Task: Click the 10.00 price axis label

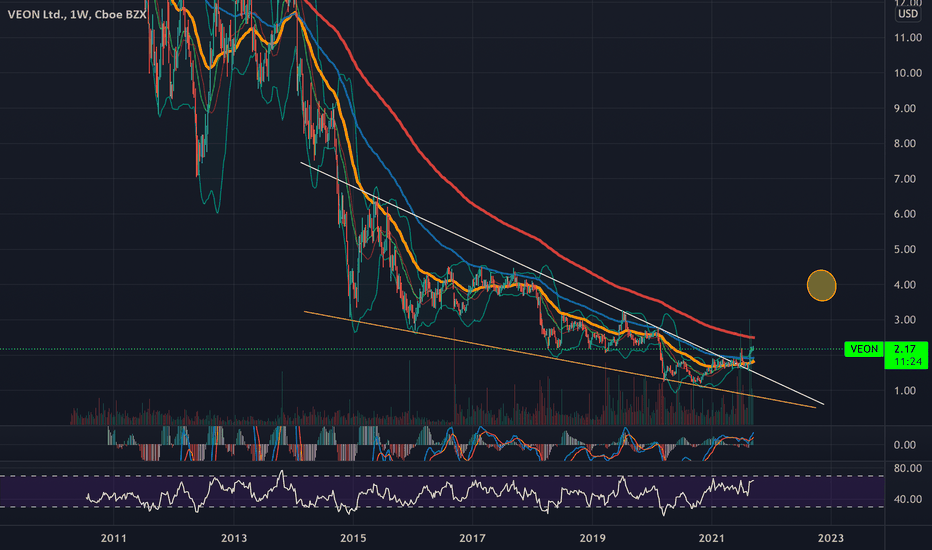Action: click(x=908, y=73)
